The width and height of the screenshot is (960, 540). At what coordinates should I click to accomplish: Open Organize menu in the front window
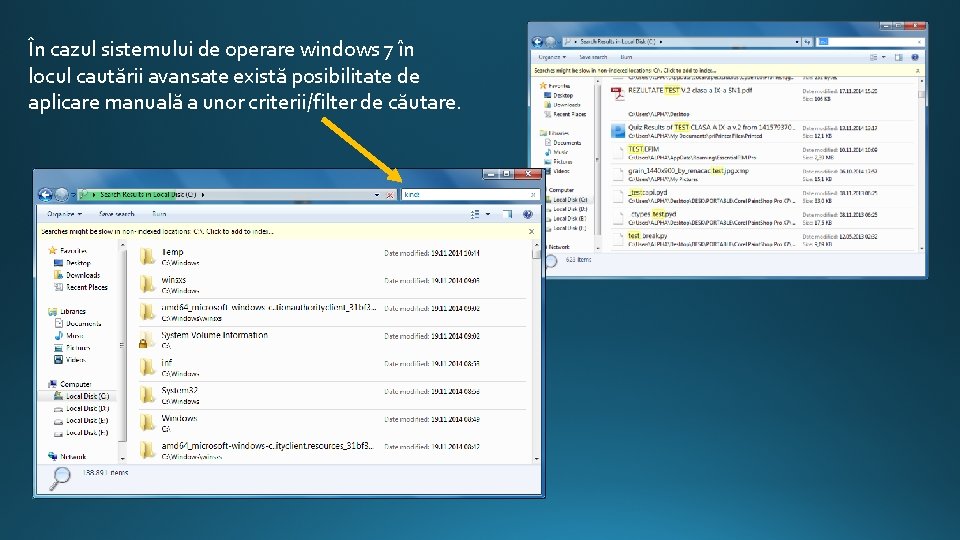64,214
